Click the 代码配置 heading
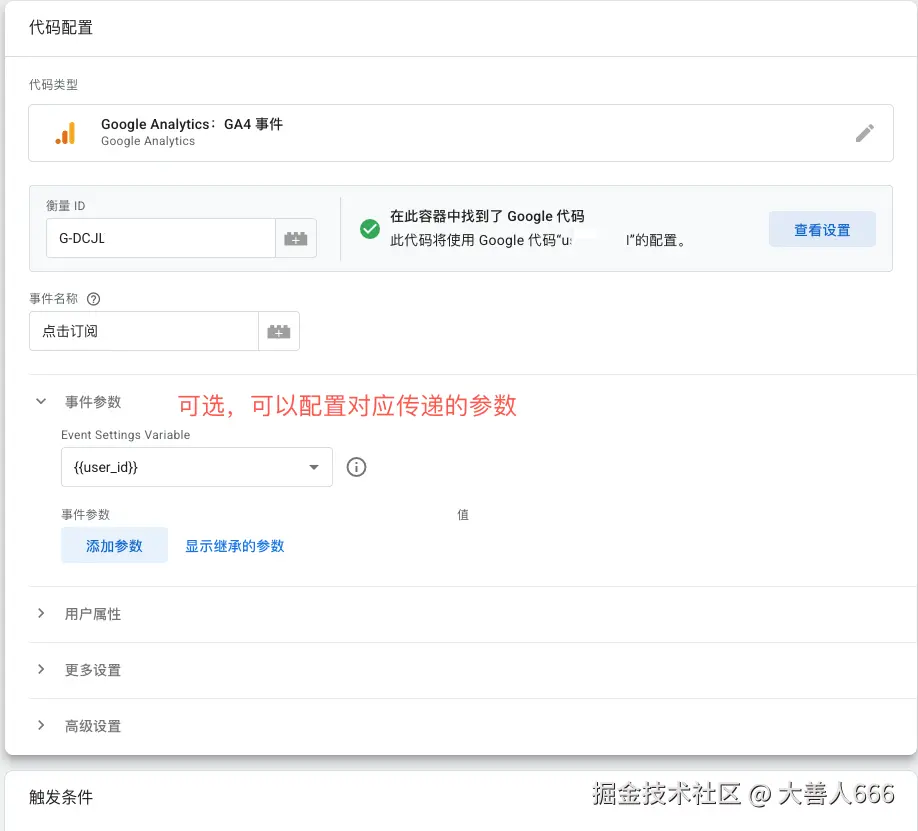Image resolution: width=918 pixels, height=831 pixels. click(61, 28)
